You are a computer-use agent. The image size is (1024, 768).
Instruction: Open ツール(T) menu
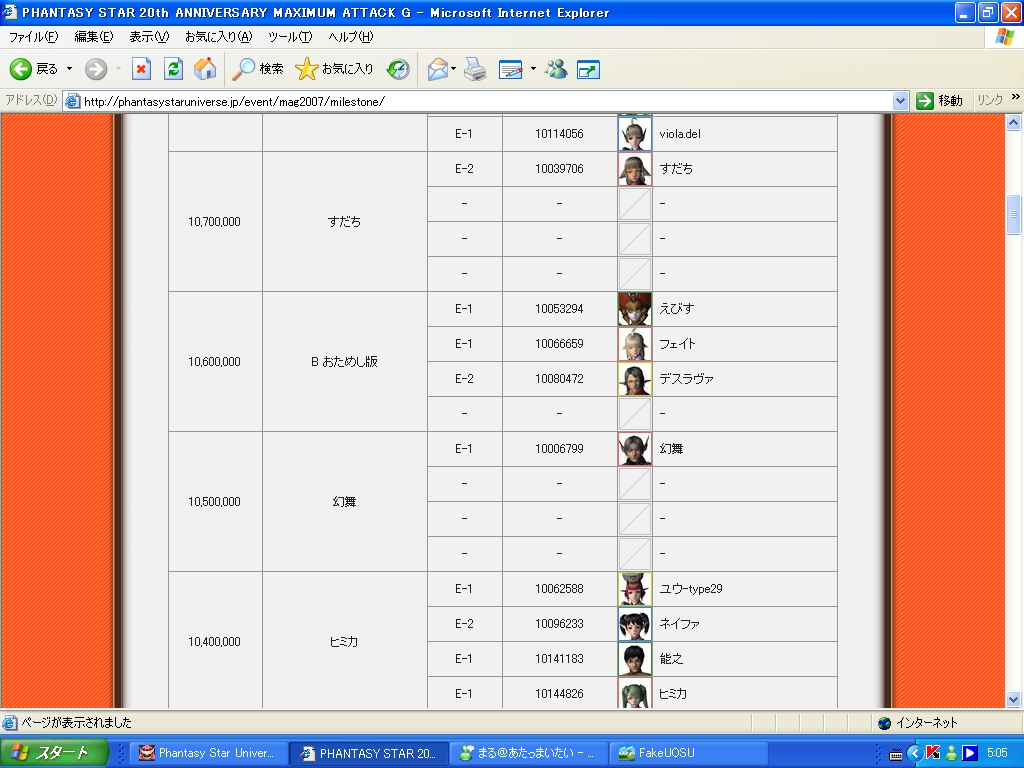click(x=290, y=37)
